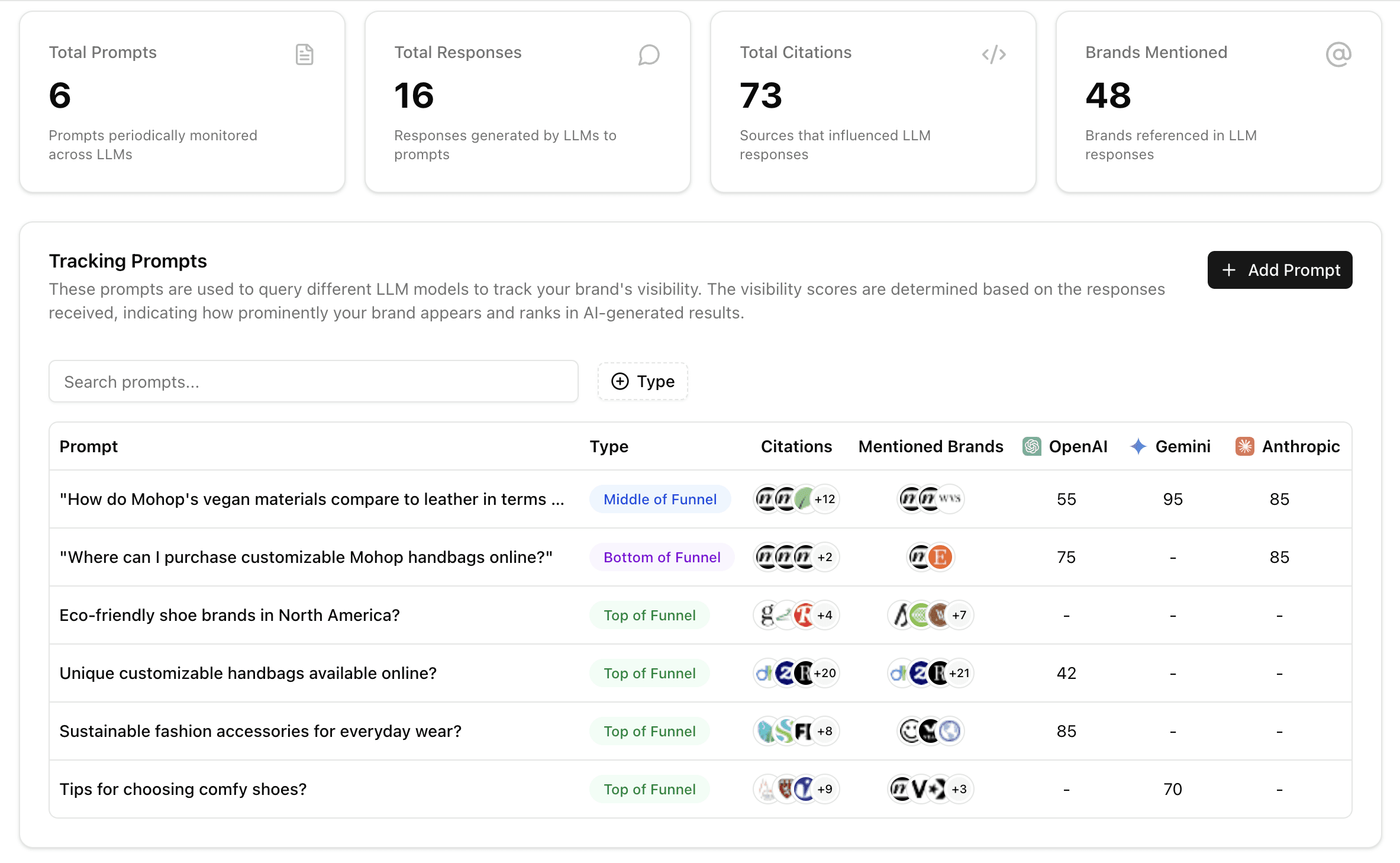This screenshot has width=1400, height=863.
Task: Click the Gemini sparkle icon in header
Action: 1138,446
